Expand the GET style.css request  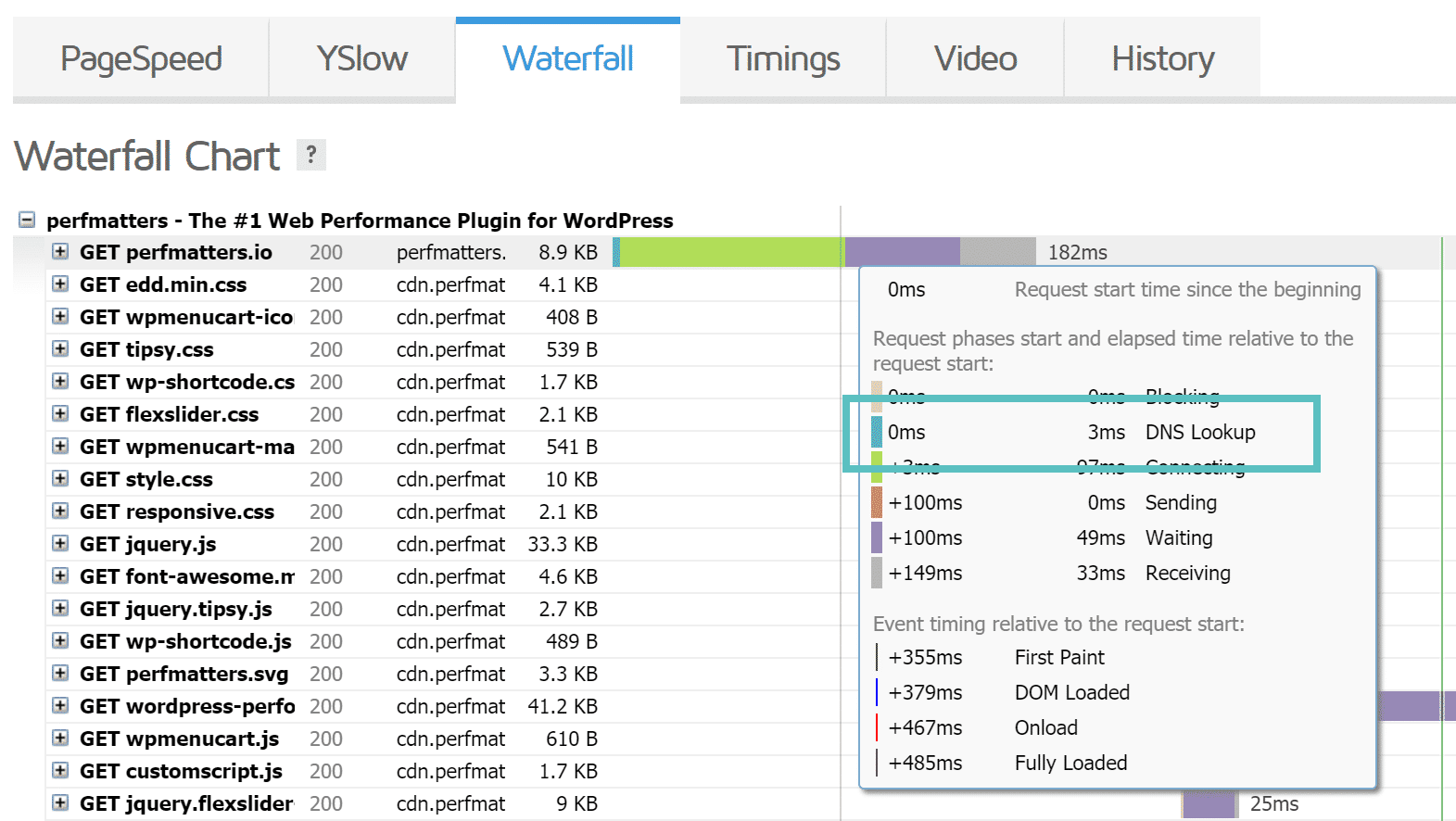60,479
